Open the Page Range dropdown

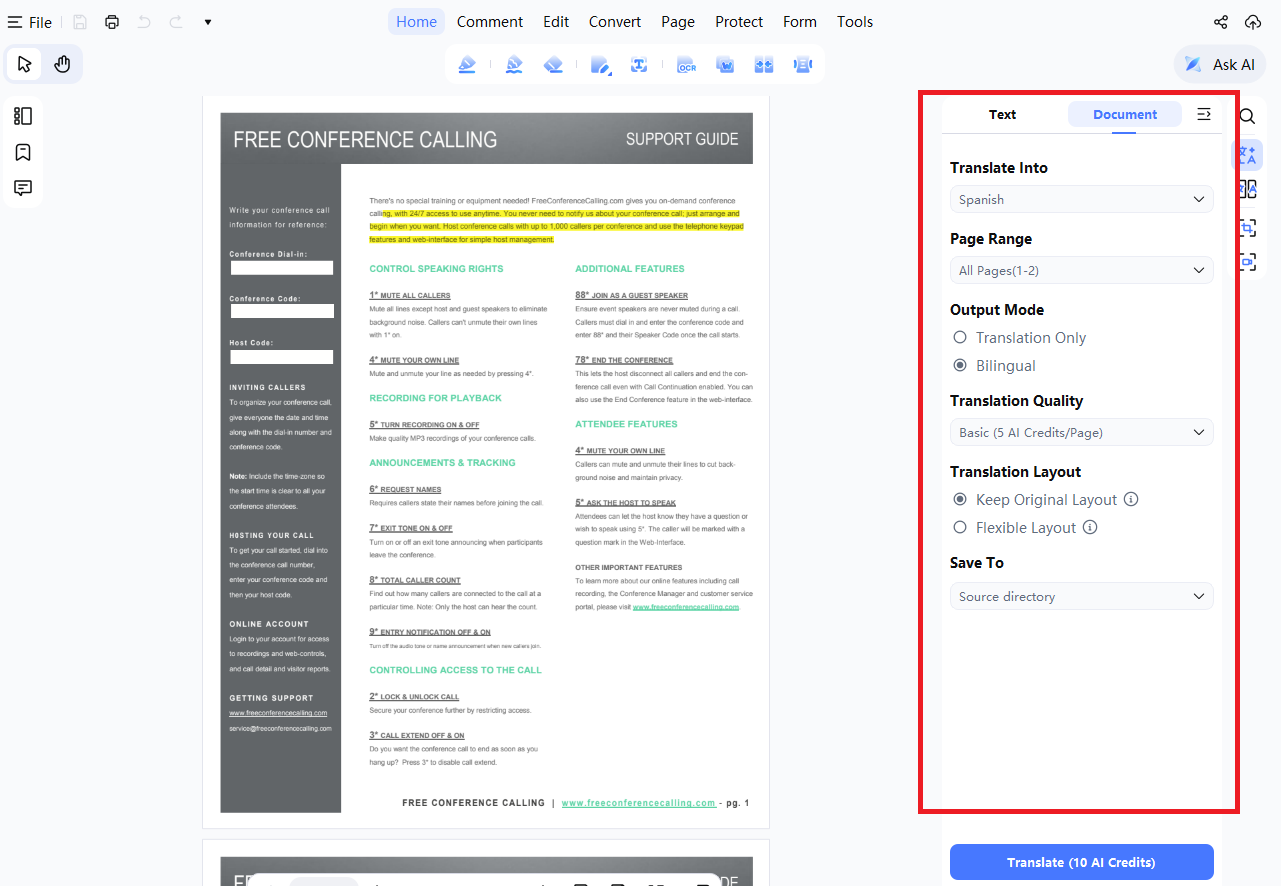tap(1082, 270)
